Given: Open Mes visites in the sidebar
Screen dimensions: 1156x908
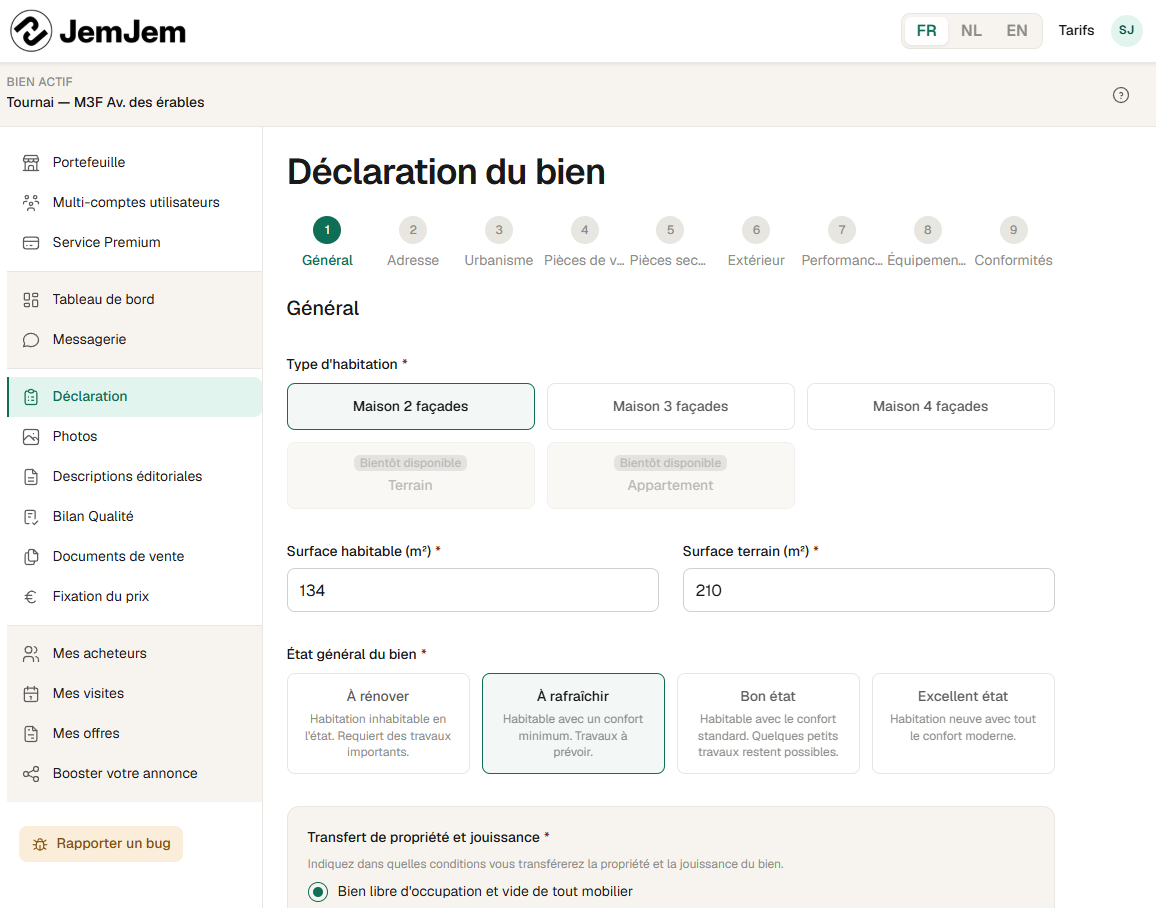Looking at the screenshot, I should pyautogui.click(x=134, y=694).
